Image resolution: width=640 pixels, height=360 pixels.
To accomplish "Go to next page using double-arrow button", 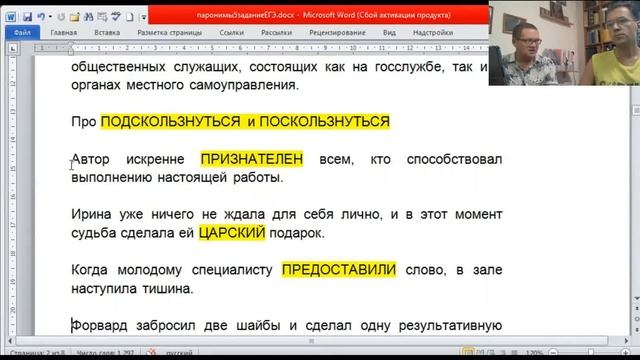I will pos(636,329).
